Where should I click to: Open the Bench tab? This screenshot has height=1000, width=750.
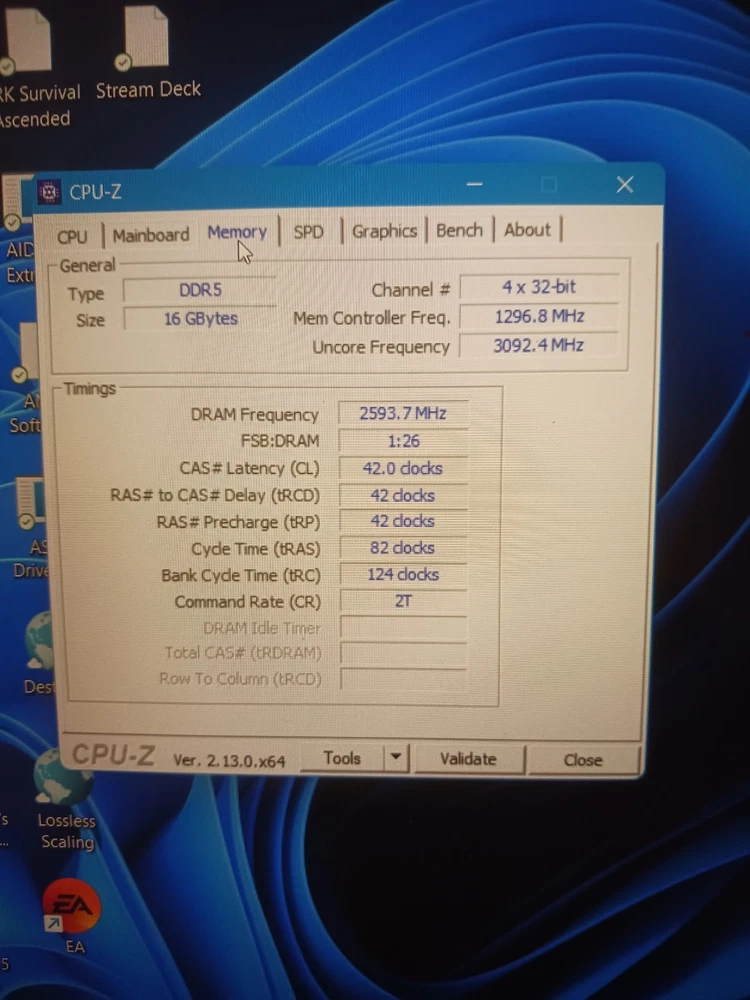[x=459, y=230]
